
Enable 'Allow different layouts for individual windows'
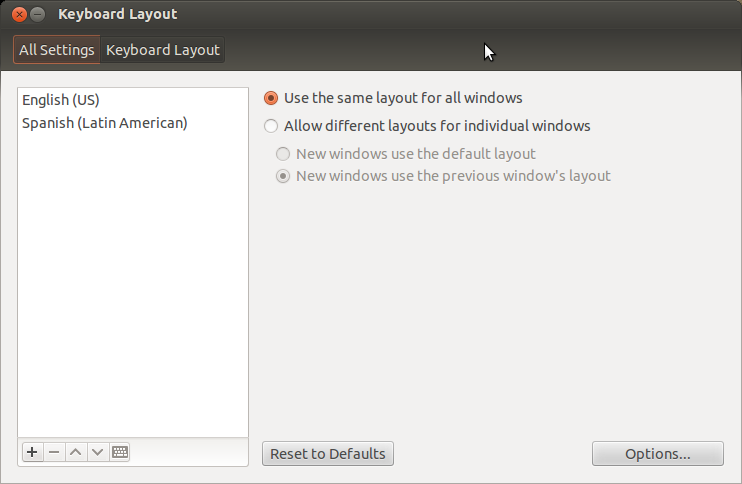(271, 126)
